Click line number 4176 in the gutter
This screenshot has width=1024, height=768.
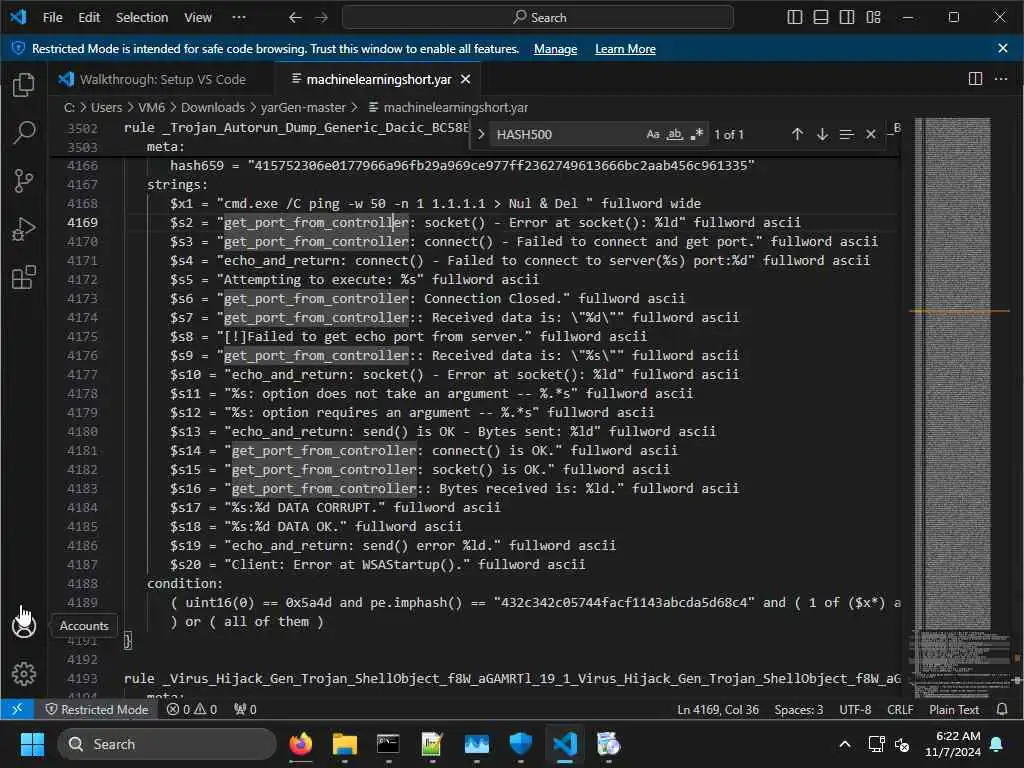click(82, 355)
